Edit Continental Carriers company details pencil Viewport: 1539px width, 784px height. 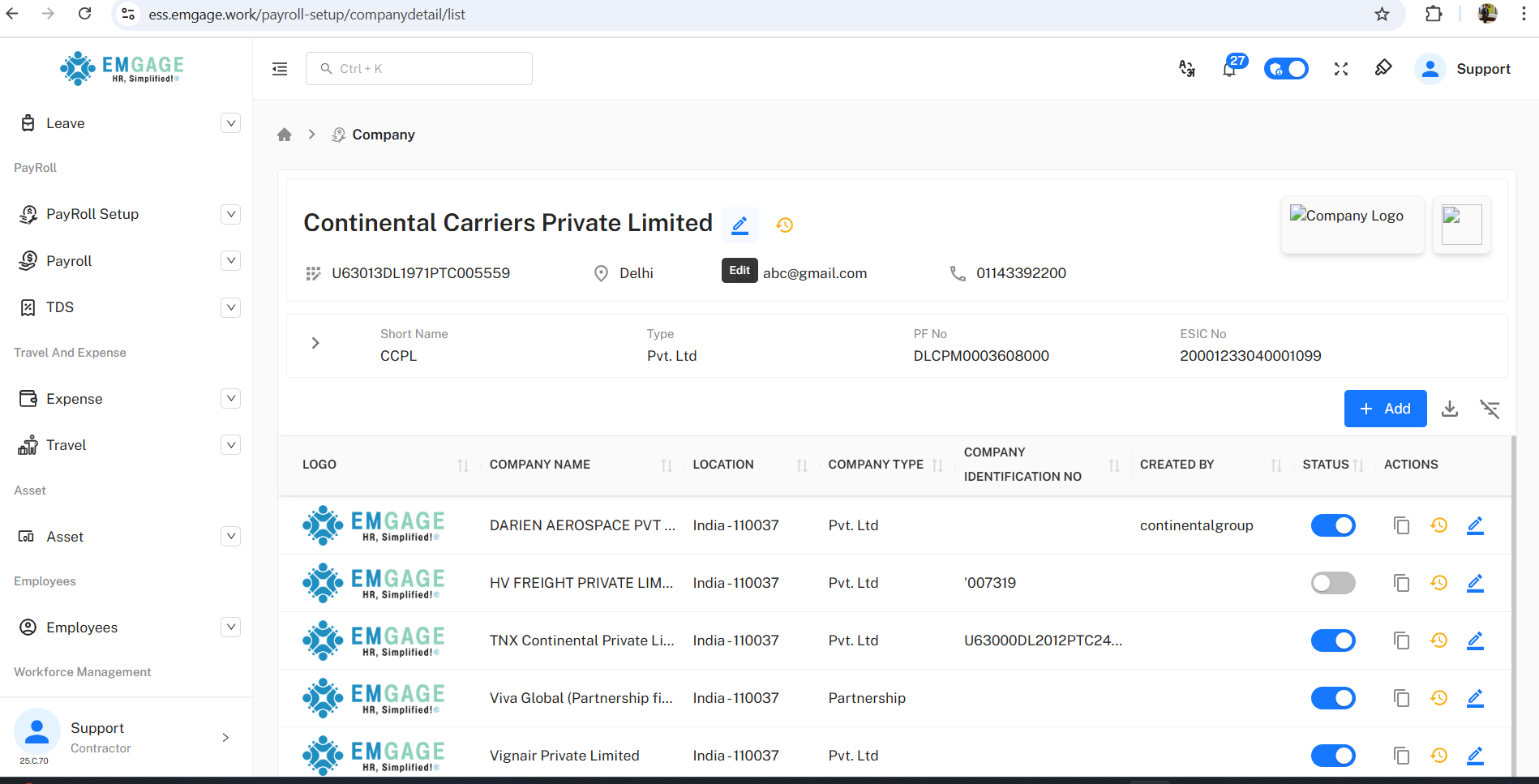point(739,225)
